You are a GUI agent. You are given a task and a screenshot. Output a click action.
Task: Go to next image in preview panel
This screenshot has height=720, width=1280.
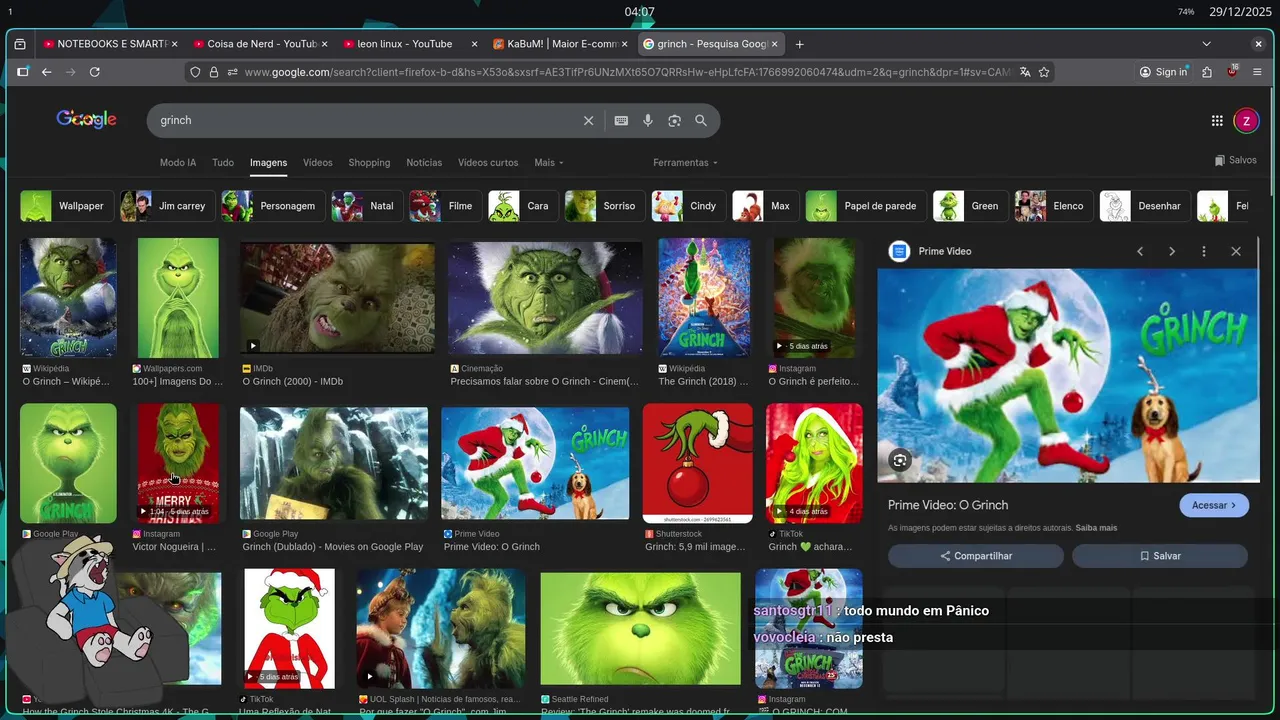(x=1172, y=251)
